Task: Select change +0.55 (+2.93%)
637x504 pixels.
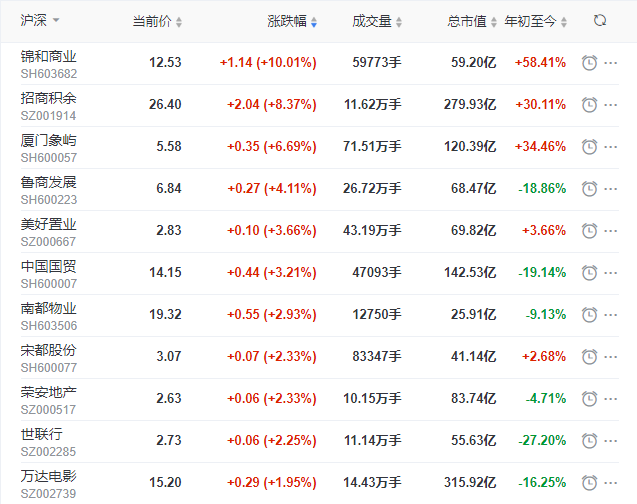Action: pos(271,314)
